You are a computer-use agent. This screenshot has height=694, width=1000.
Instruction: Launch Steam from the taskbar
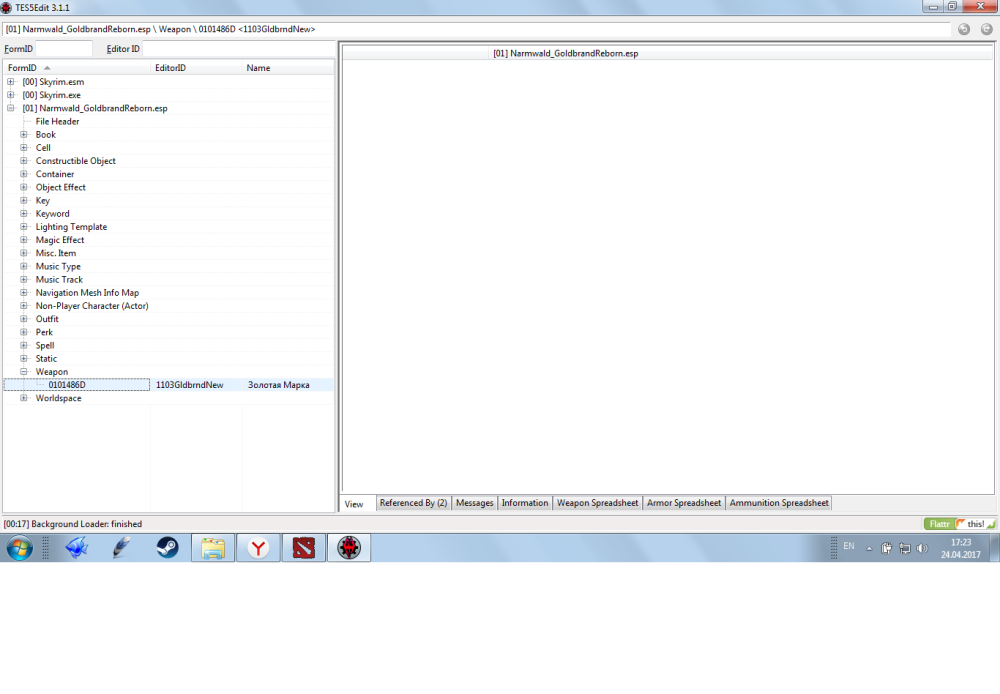[168, 548]
